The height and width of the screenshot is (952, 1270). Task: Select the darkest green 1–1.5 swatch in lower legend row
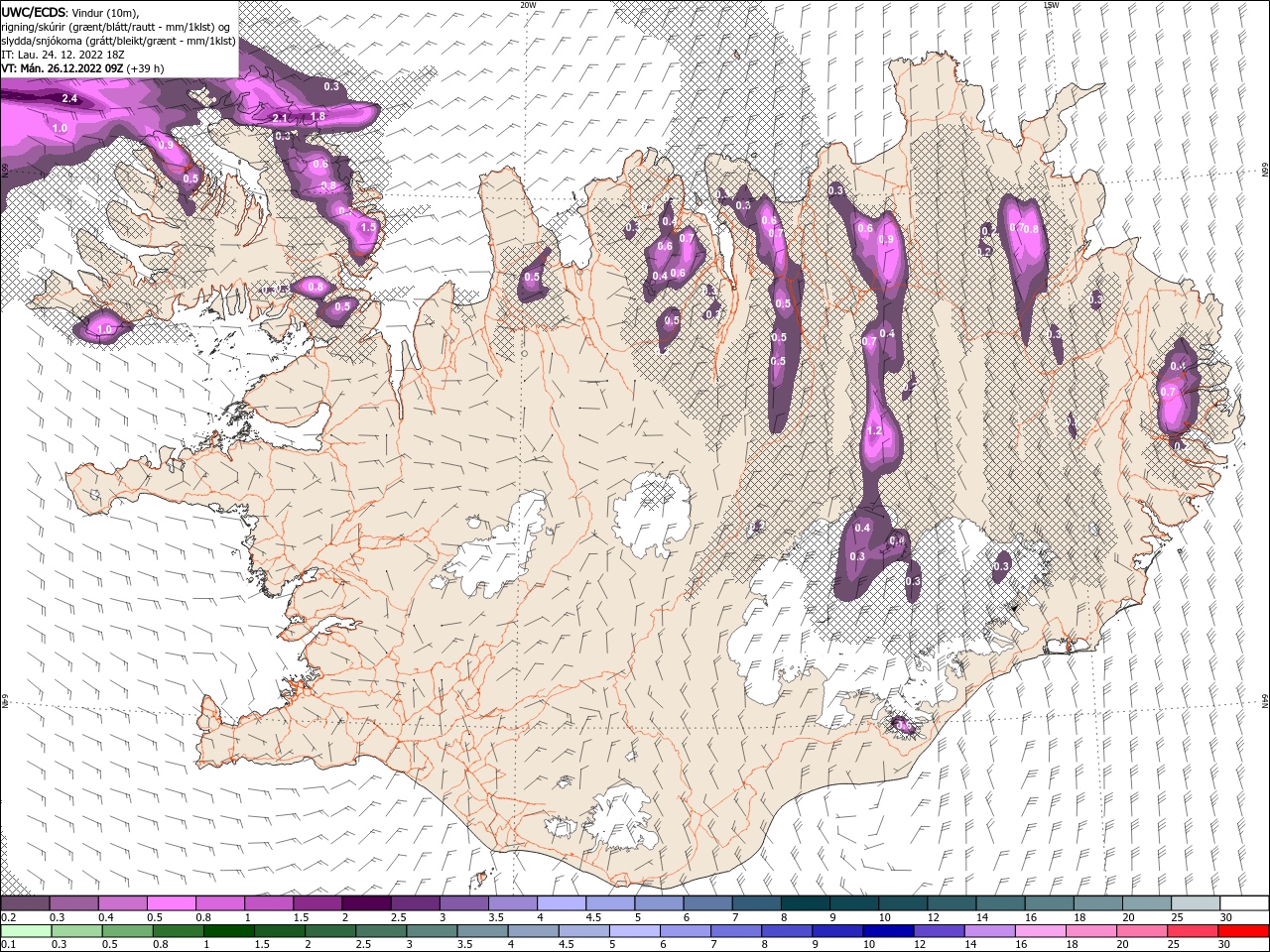[228, 931]
